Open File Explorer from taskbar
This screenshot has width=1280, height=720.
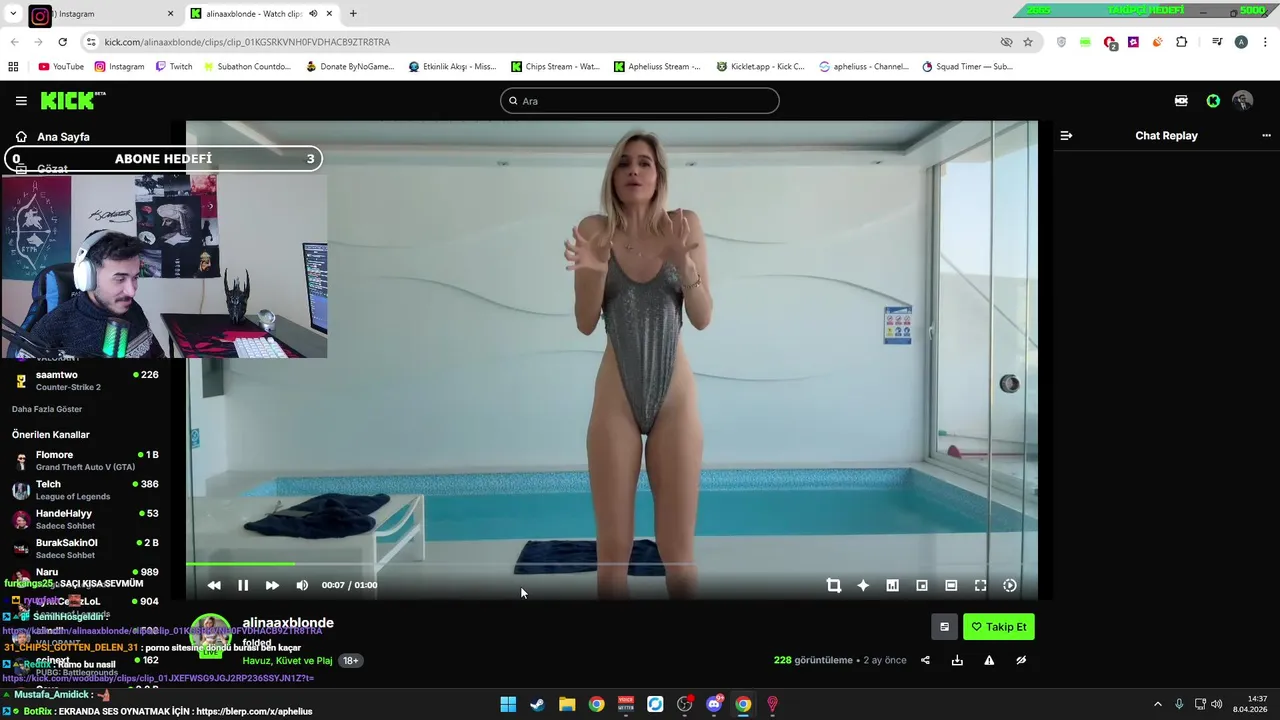(x=567, y=704)
